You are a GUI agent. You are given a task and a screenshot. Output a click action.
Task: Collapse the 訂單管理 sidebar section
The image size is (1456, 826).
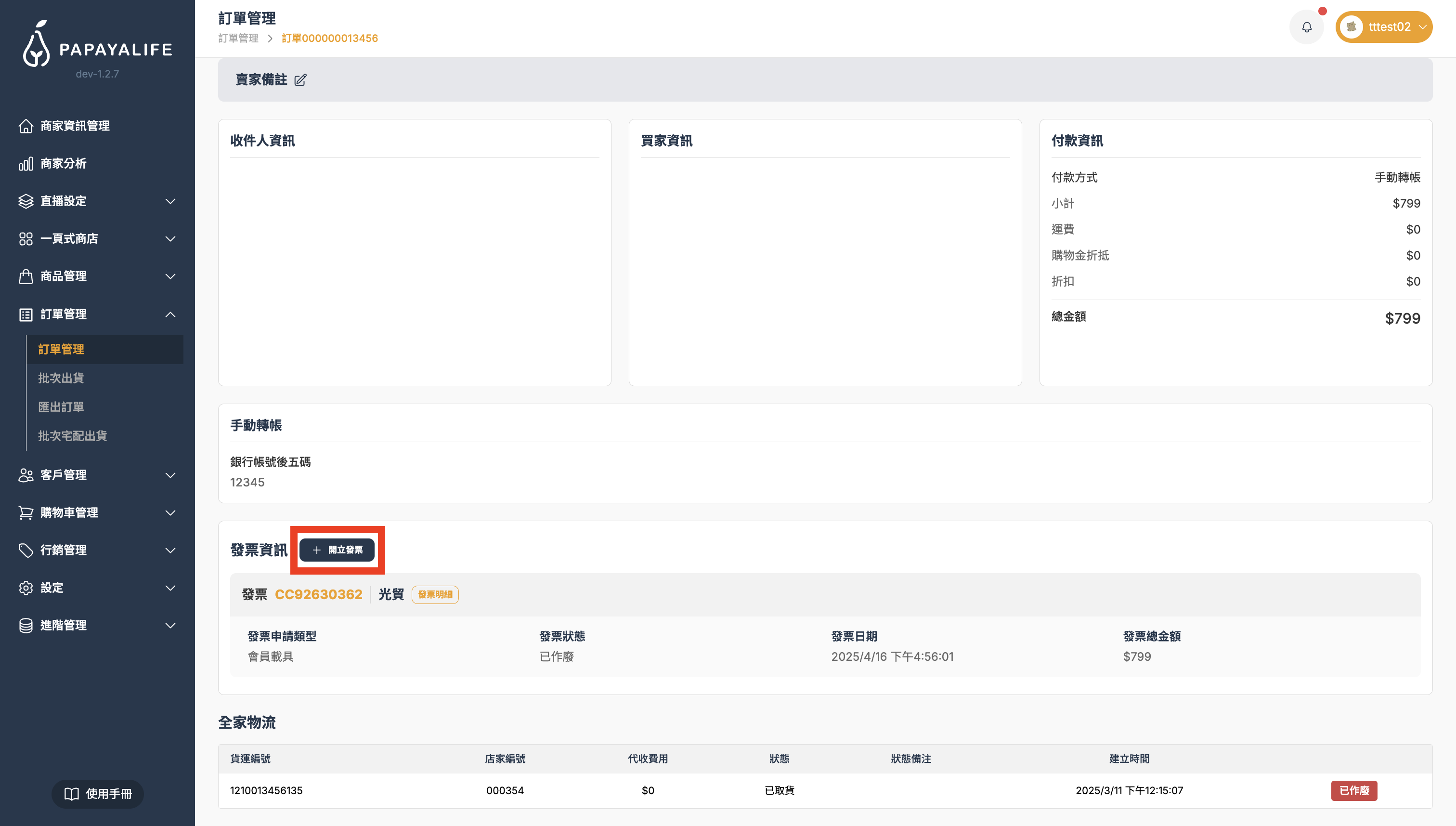[x=170, y=315]
